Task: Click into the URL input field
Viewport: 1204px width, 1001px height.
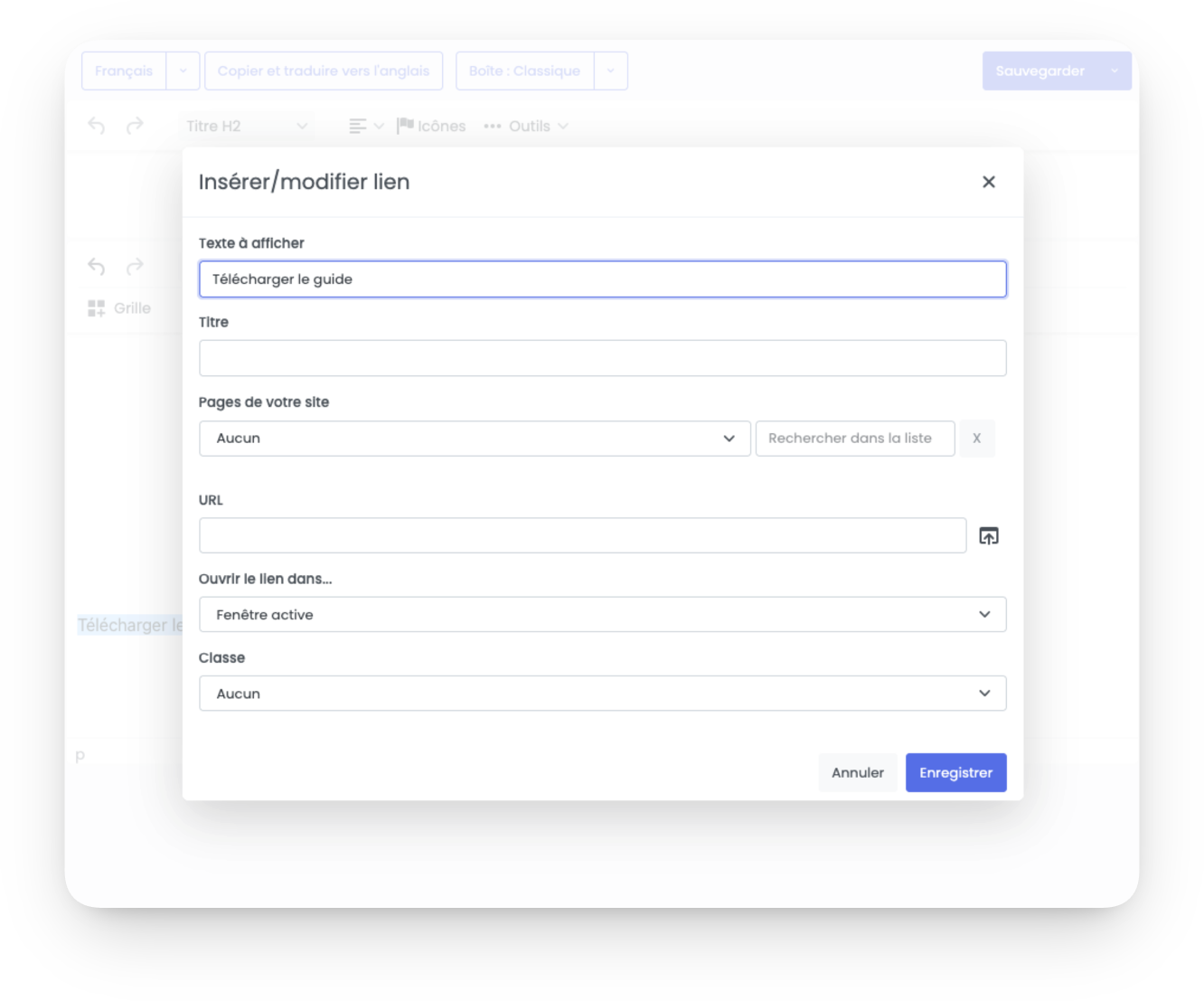Action: [582, 535]
